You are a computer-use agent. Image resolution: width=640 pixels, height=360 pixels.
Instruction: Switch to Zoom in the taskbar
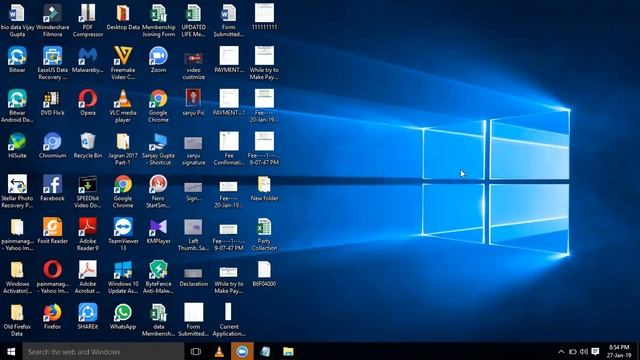pyautogui.click(x=242, y=351)
